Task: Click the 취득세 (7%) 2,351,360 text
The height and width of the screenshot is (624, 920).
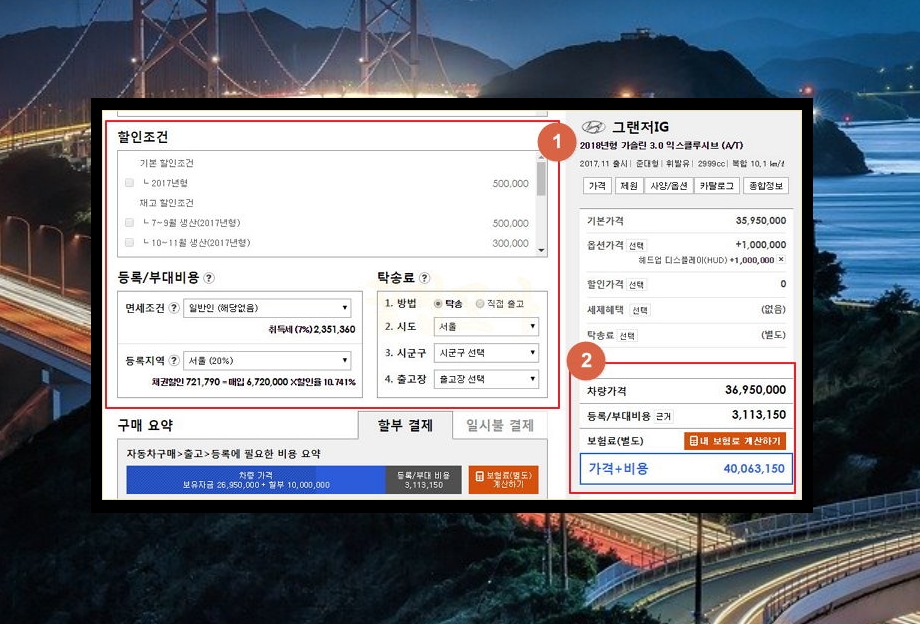Action: point(312,330)
